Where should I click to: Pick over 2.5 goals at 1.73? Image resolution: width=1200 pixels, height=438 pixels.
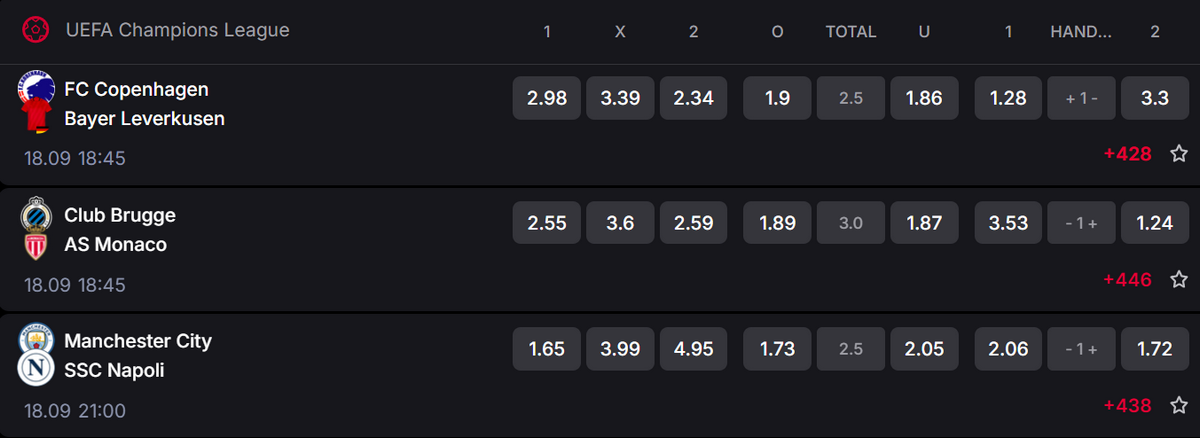click(x=777, y=349)
